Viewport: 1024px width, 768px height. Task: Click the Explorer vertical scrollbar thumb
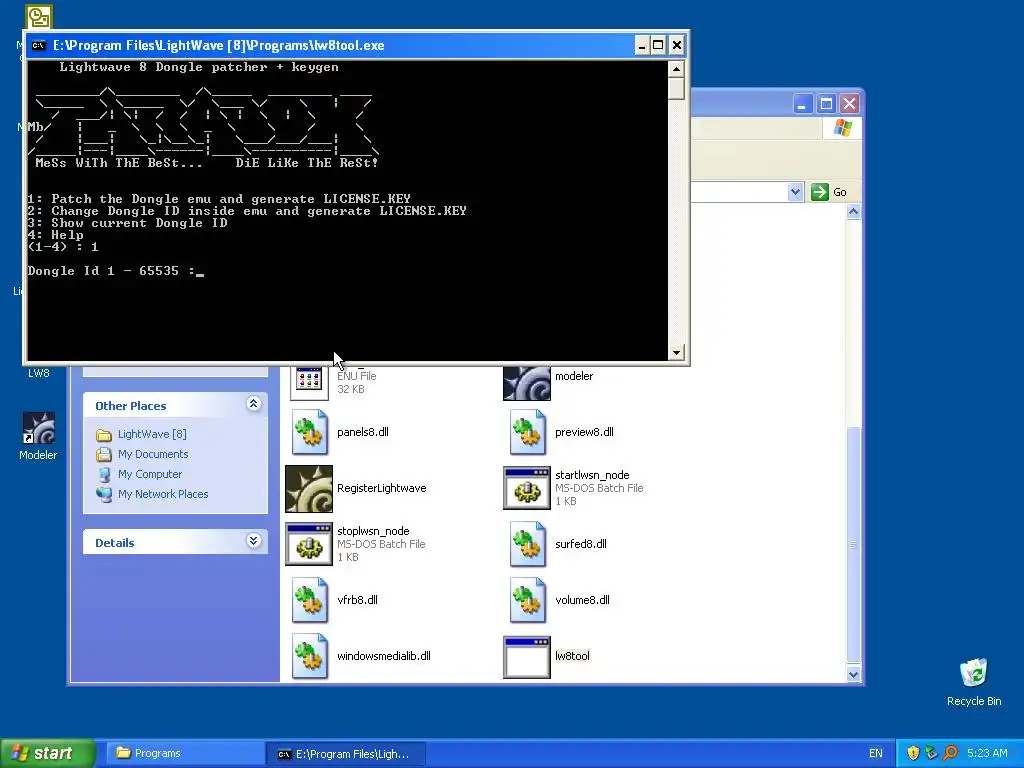coord(853,545)
